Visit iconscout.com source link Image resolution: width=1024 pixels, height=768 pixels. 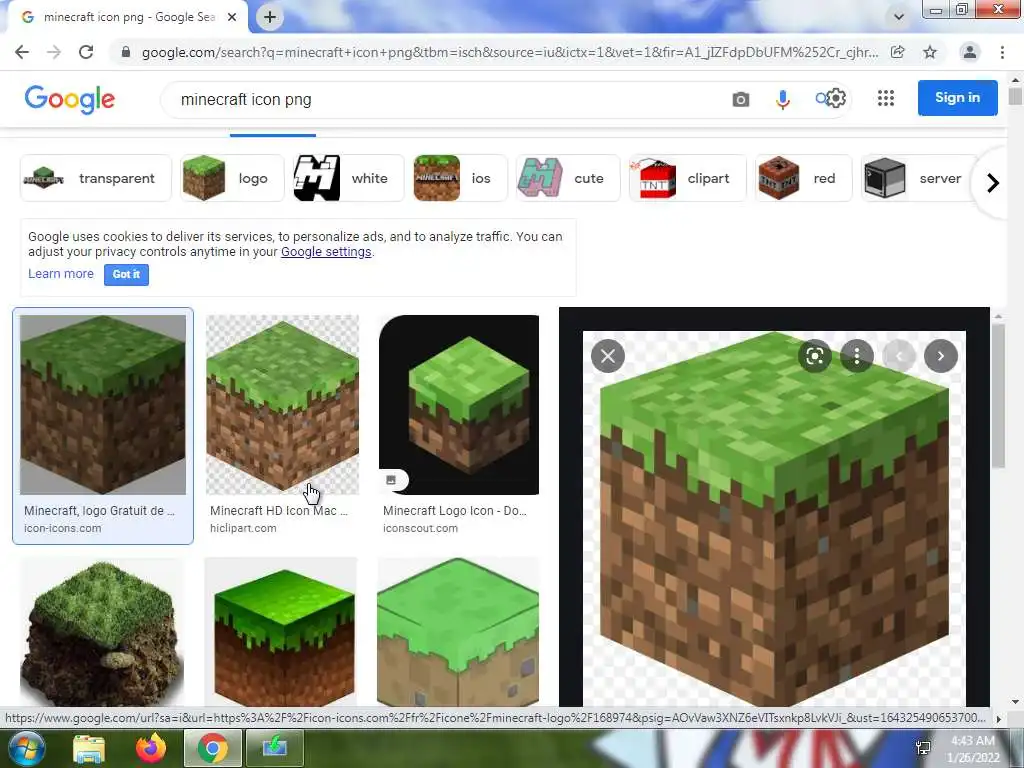[x=421, y=528]
